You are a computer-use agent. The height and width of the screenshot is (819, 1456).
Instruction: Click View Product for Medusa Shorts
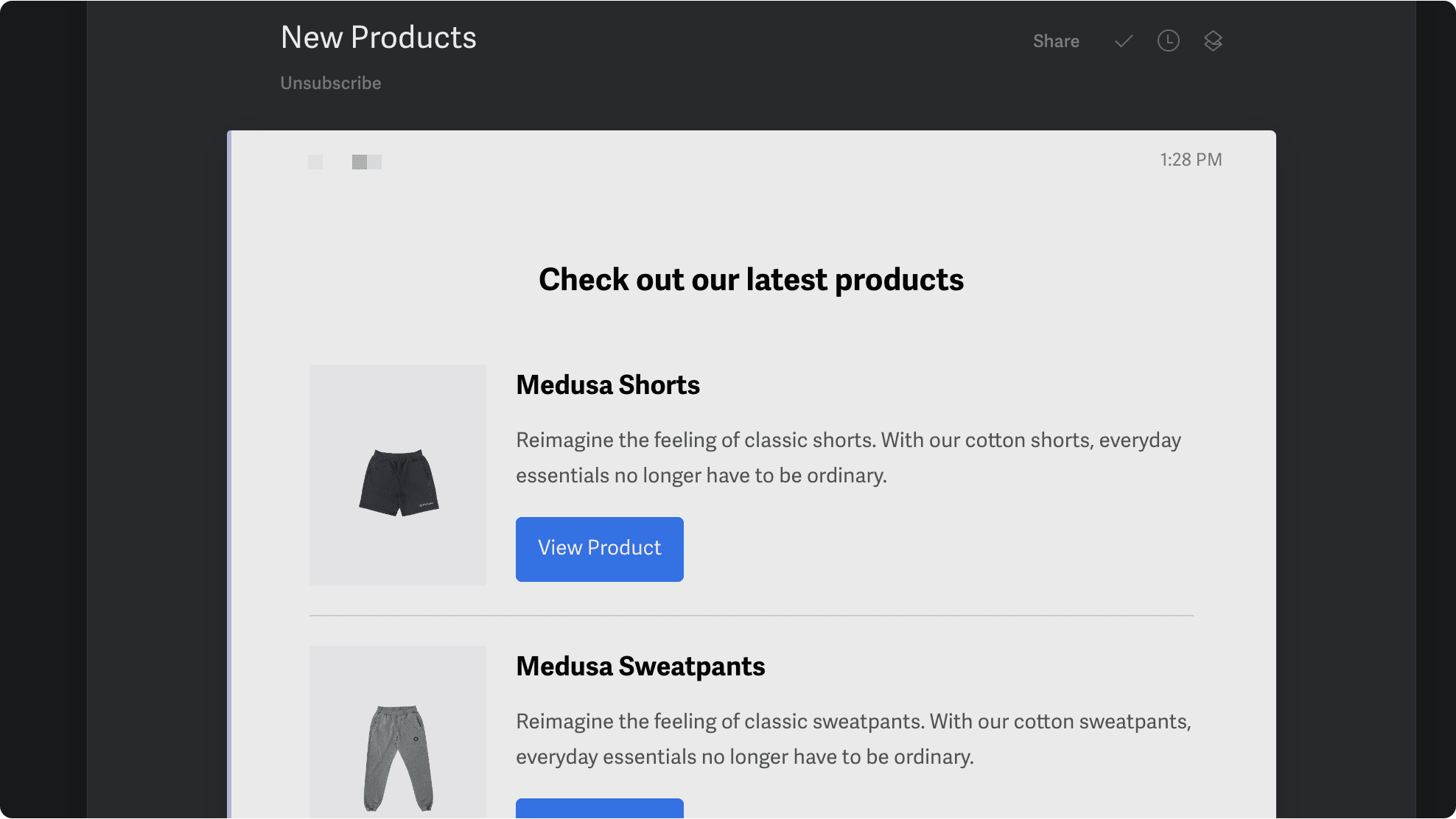coord(599,549)
